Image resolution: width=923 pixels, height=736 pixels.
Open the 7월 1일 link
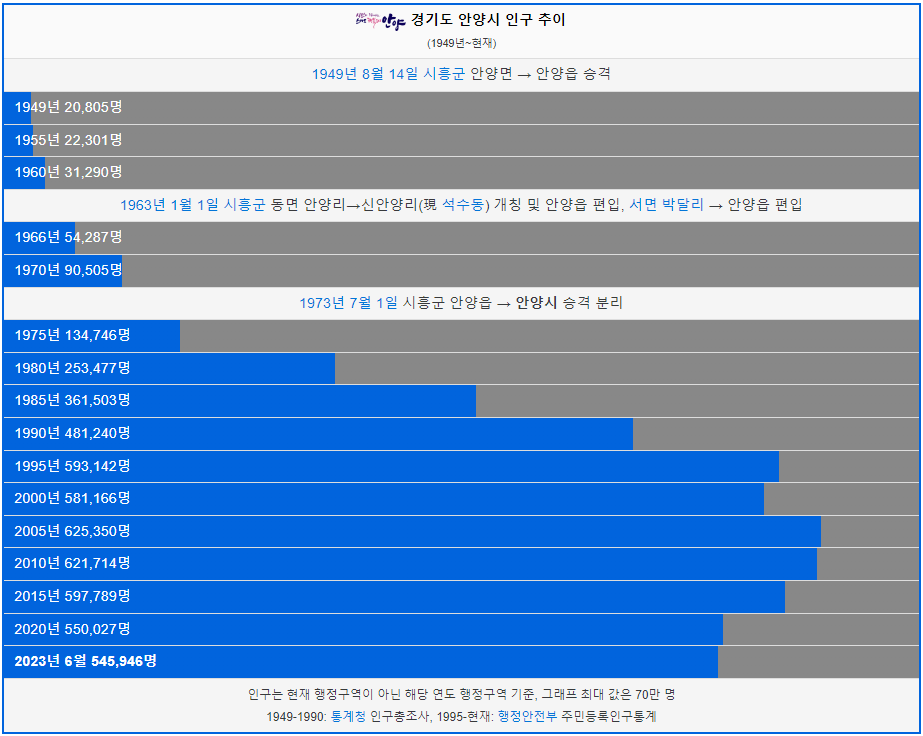click(374, 303)
